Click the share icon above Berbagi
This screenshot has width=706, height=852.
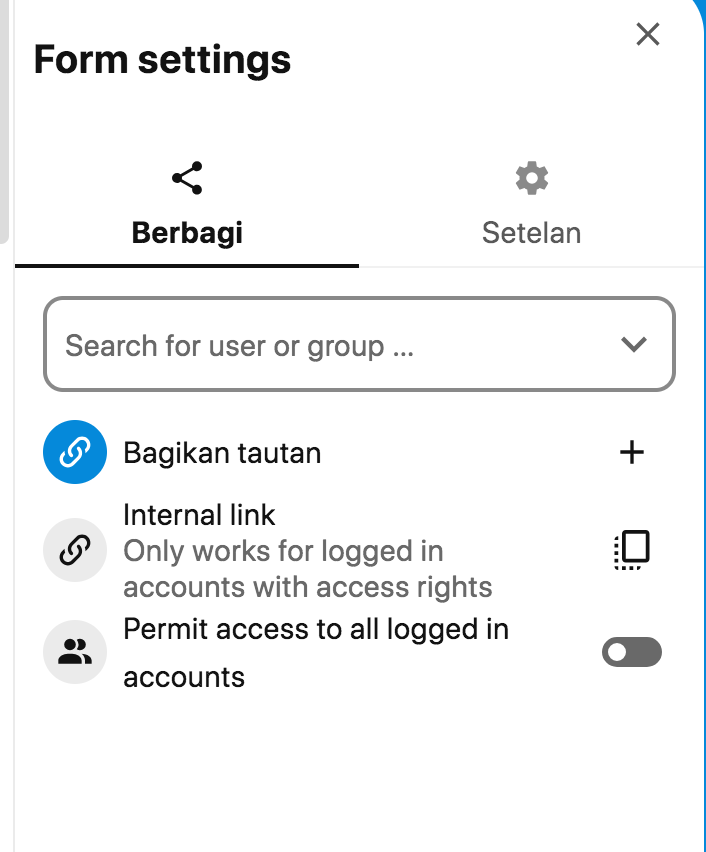tap(187, 178)
